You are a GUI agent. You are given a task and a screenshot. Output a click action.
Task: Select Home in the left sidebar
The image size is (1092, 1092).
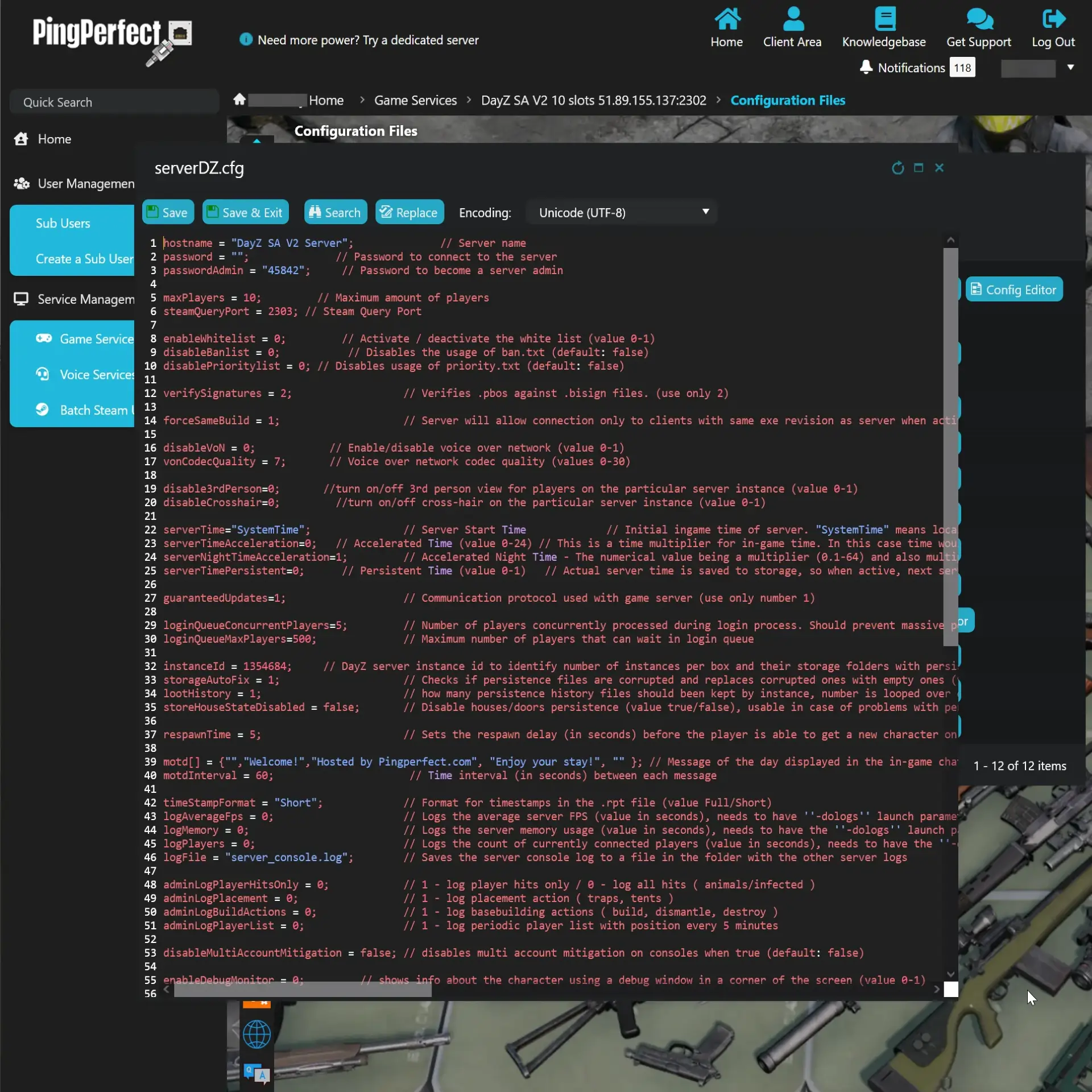pos(54,139)
